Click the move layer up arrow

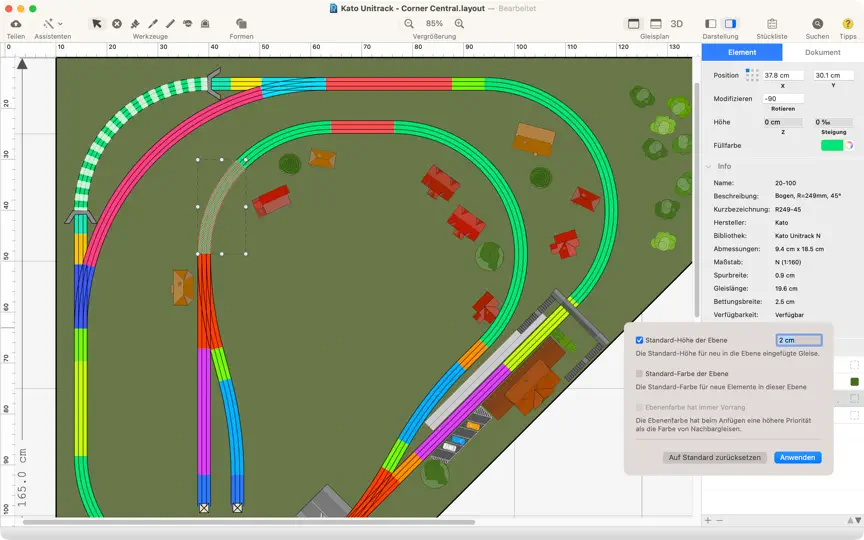coord(850,520)
